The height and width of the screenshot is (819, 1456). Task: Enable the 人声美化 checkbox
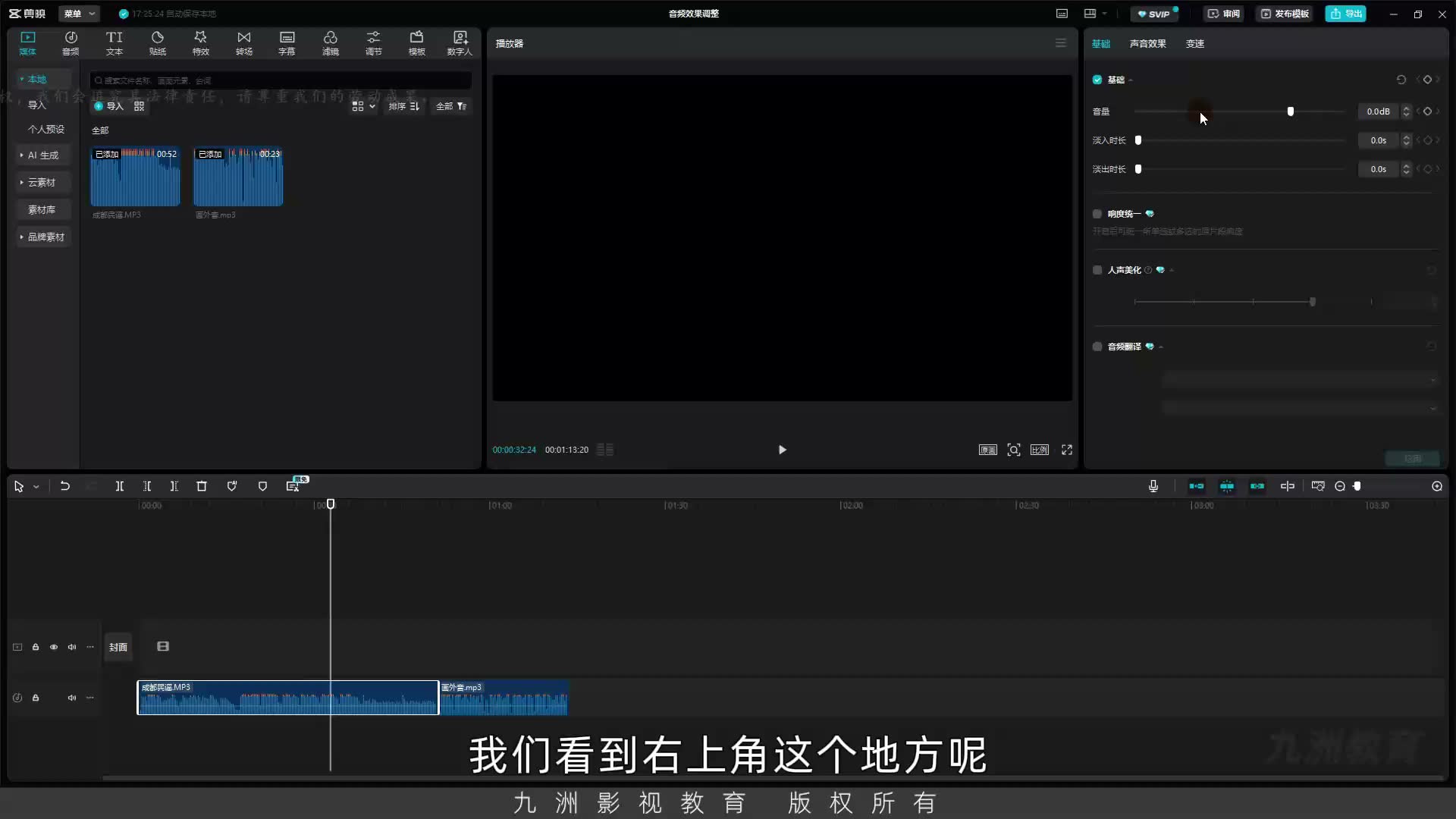1097,270
